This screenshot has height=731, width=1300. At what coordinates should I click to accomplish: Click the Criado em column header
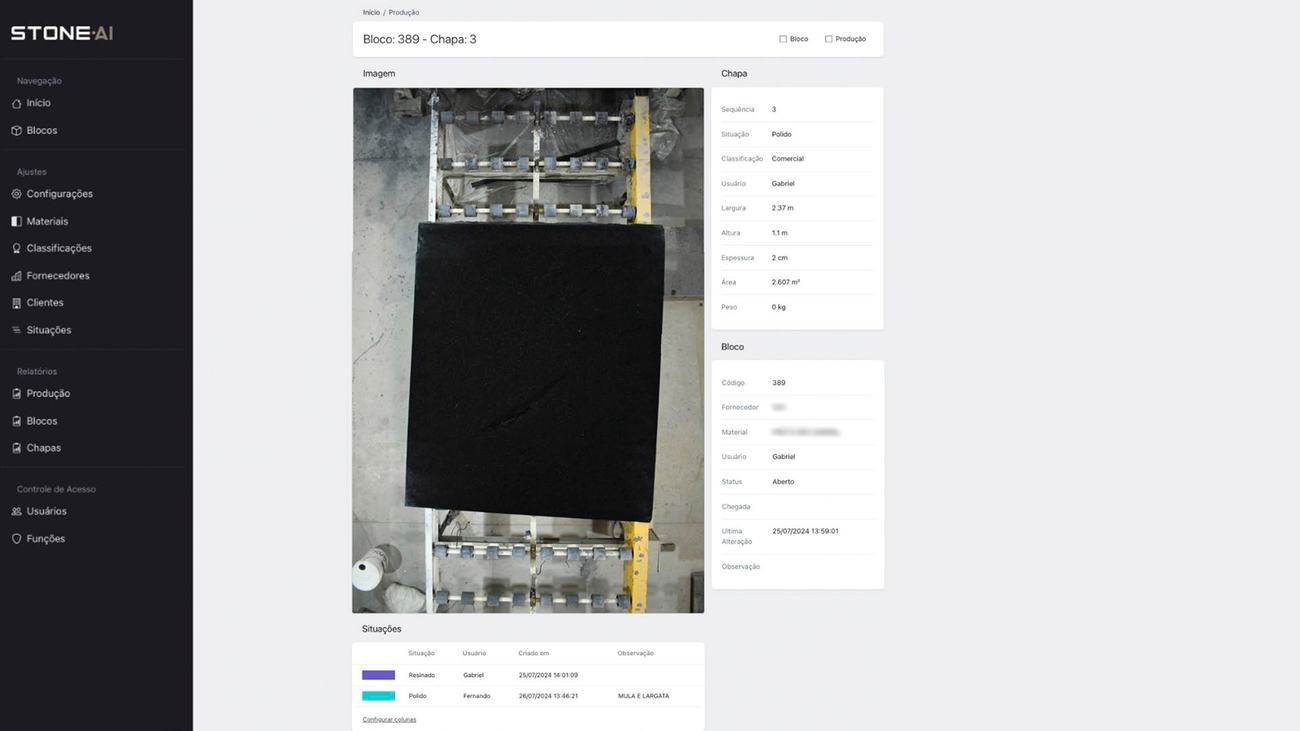coord(534,653)
